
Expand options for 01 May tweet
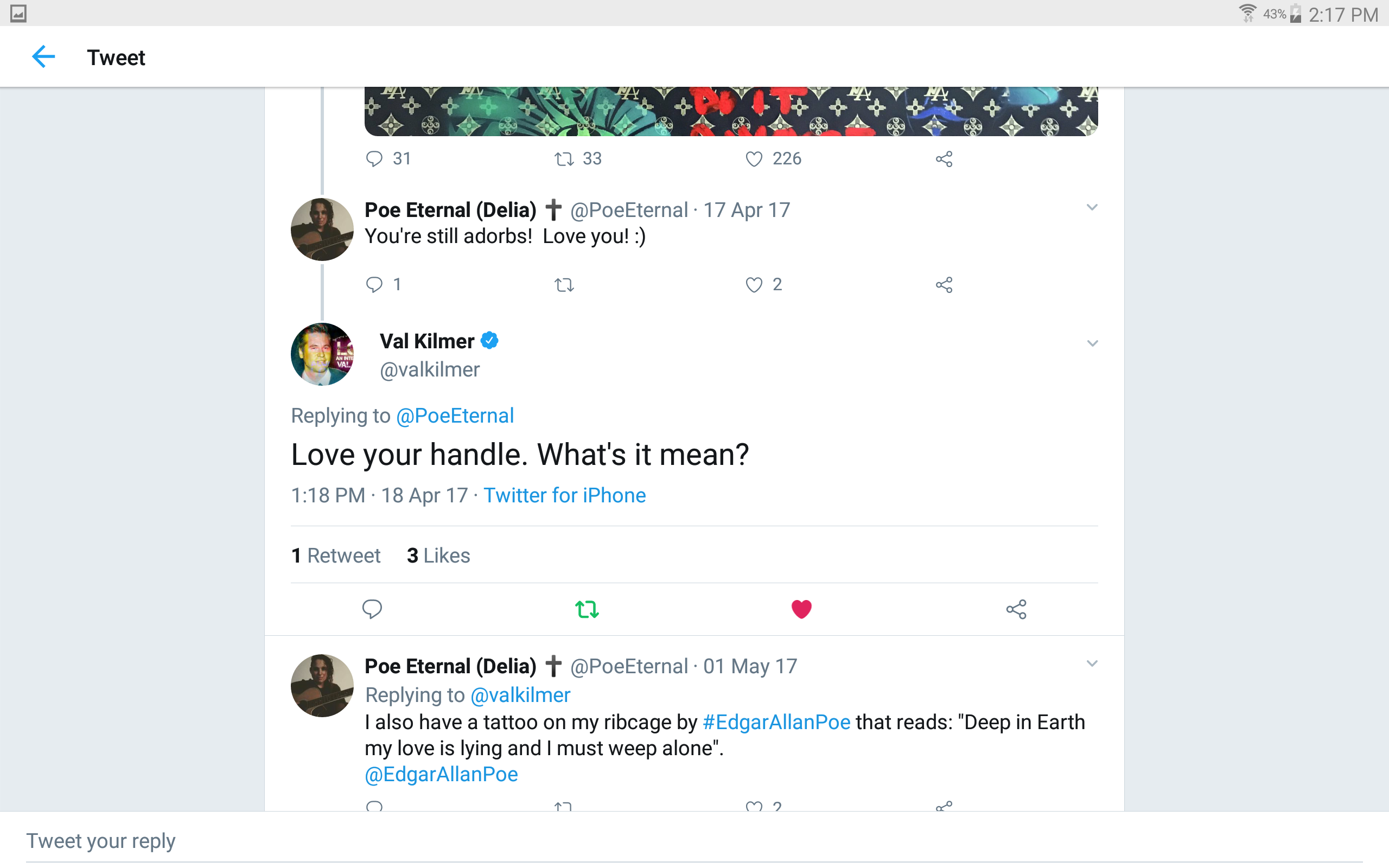point(1092,663)
